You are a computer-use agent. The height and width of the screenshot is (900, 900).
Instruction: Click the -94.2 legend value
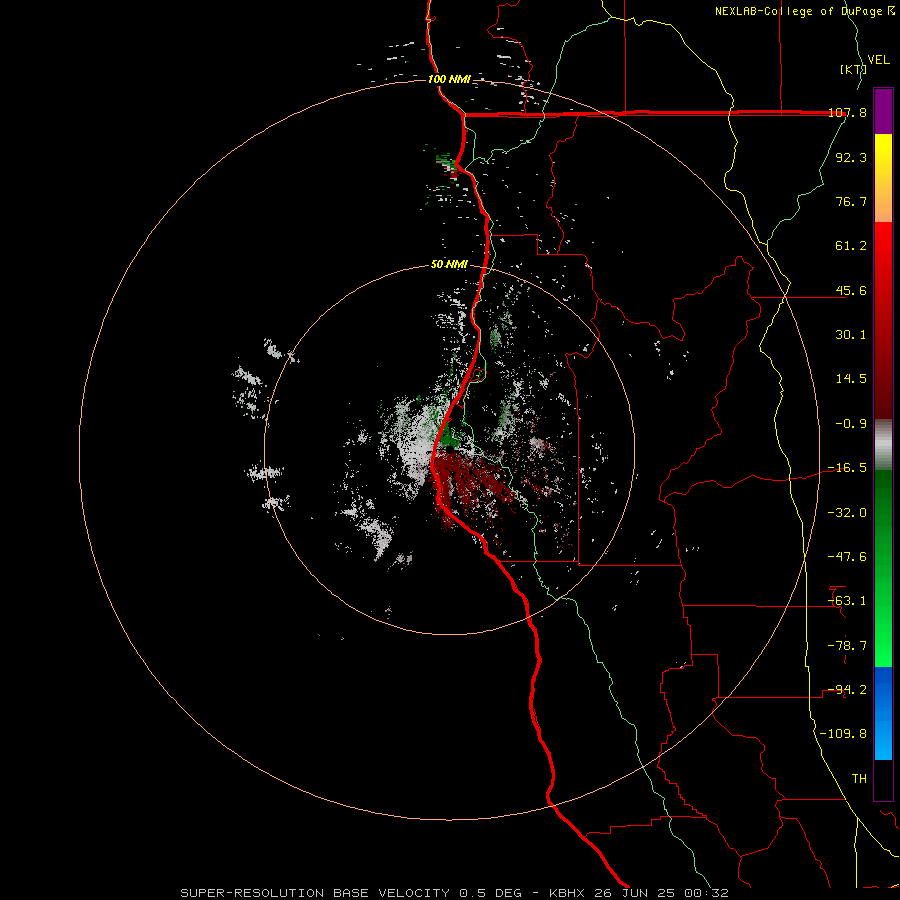click(848, 690)
